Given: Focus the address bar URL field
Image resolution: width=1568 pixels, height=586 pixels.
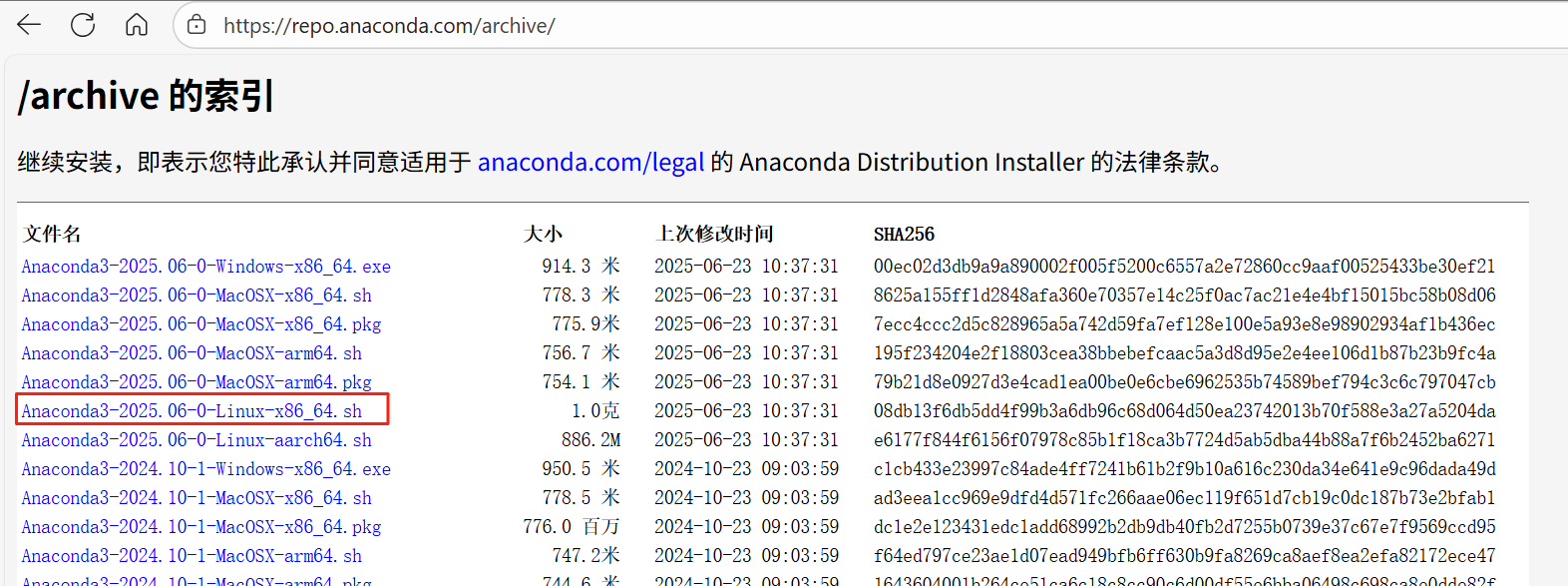Looking at the screenshot, I should pyautogui.click(x=698, y=26).
